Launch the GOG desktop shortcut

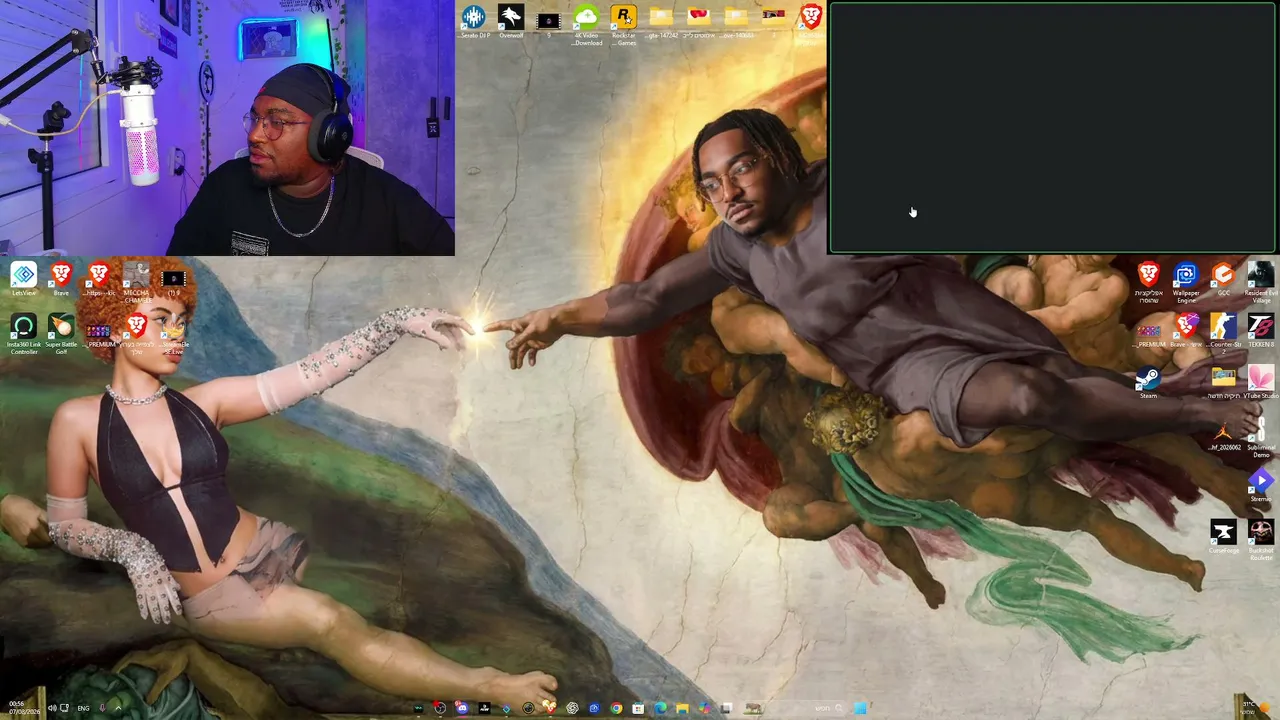coord(1223,278)
